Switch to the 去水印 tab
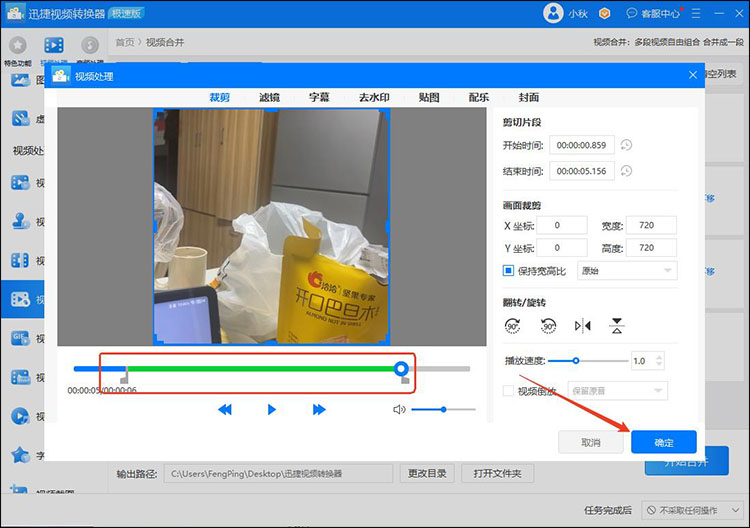The width and height of the screenshot is (750, 528). coord(374,98)
